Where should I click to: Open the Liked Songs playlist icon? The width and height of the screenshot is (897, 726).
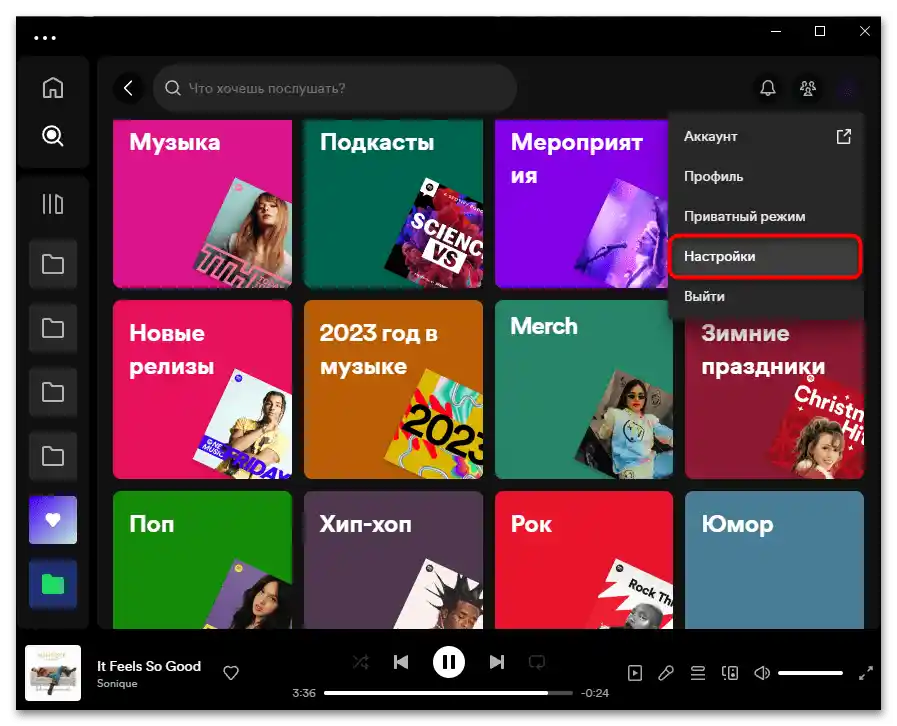(x=52, y=520)
